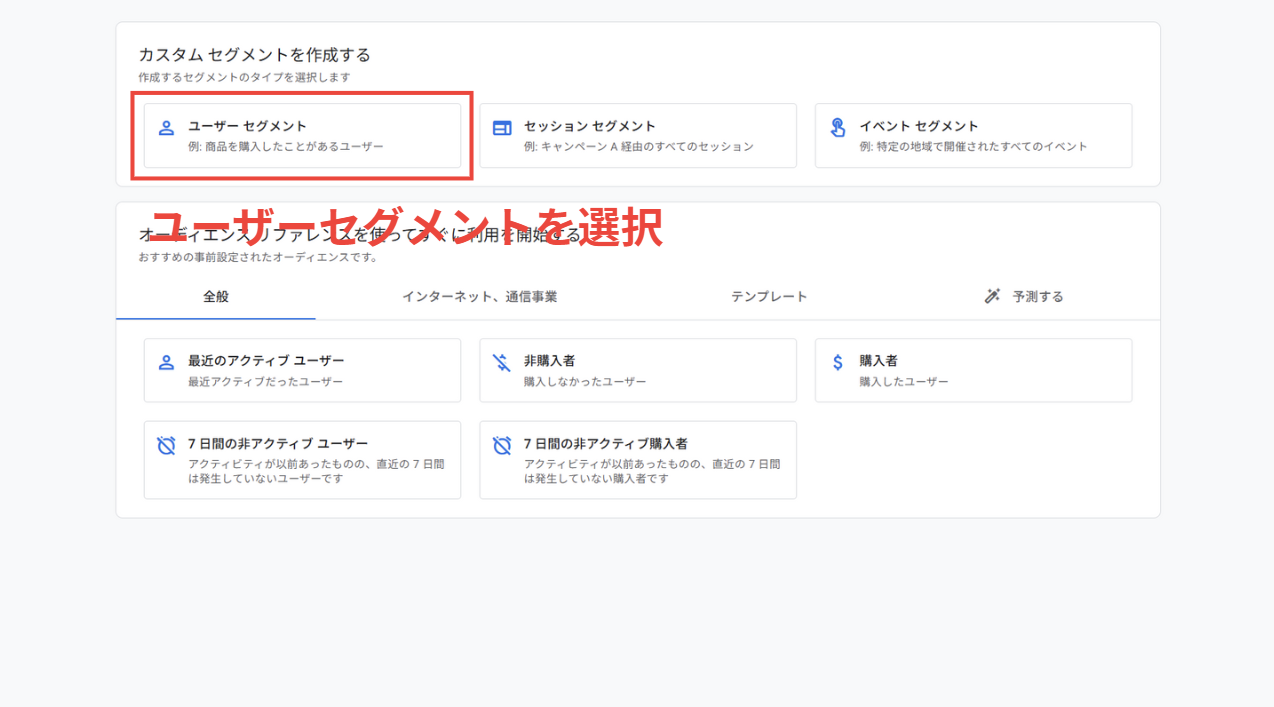
Task: Choose the 最近のアクティブ ユーザー audience
Action: click(302, 370)
